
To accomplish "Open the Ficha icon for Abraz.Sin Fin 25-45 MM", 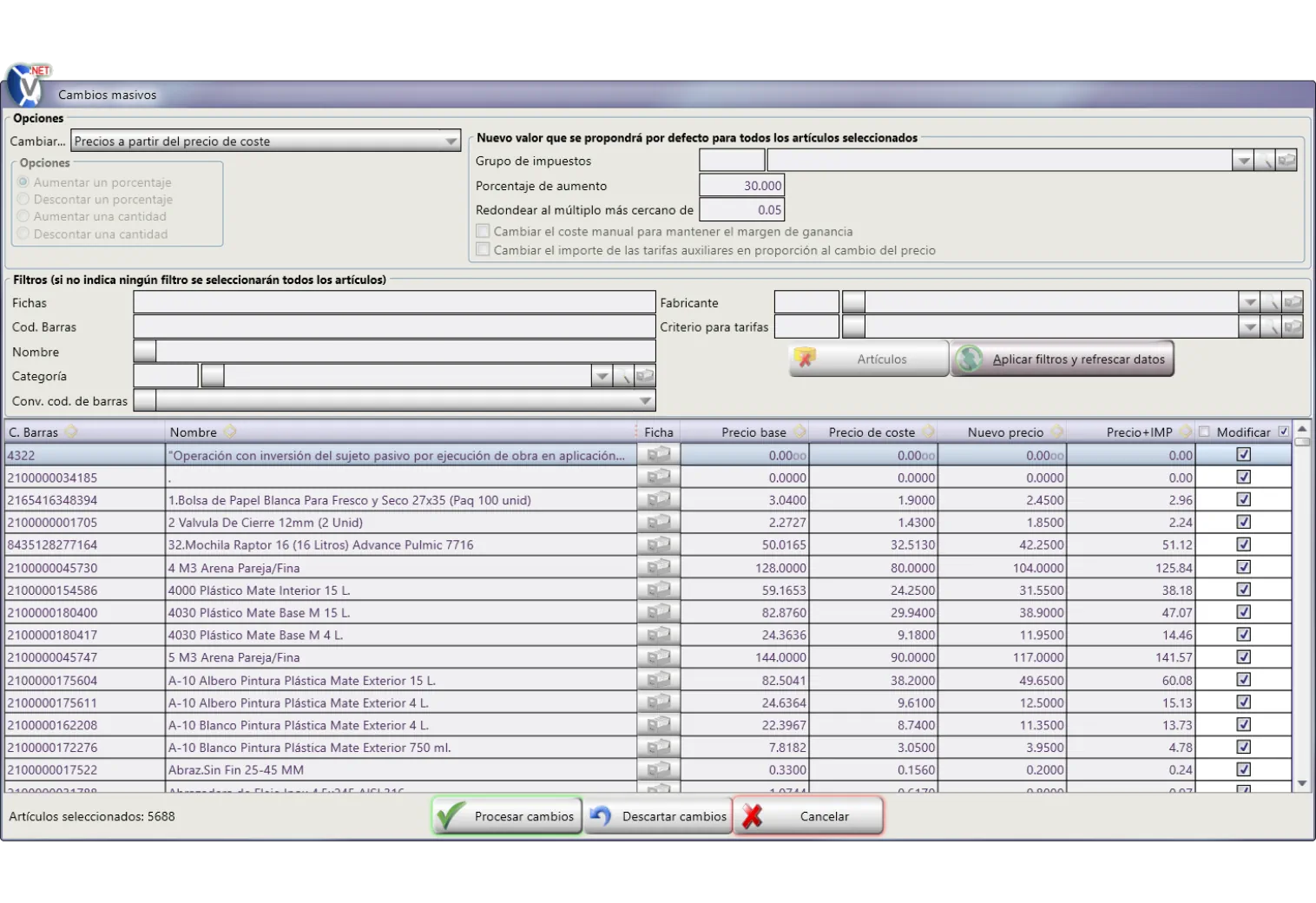I will [x=659, y=770].
